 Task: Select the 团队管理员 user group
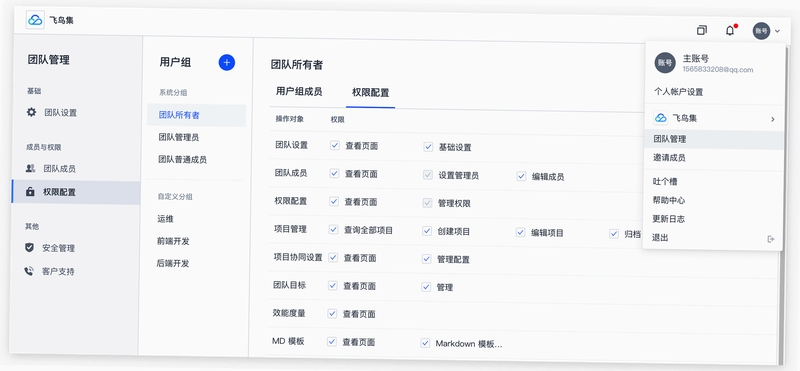(179, 137)
